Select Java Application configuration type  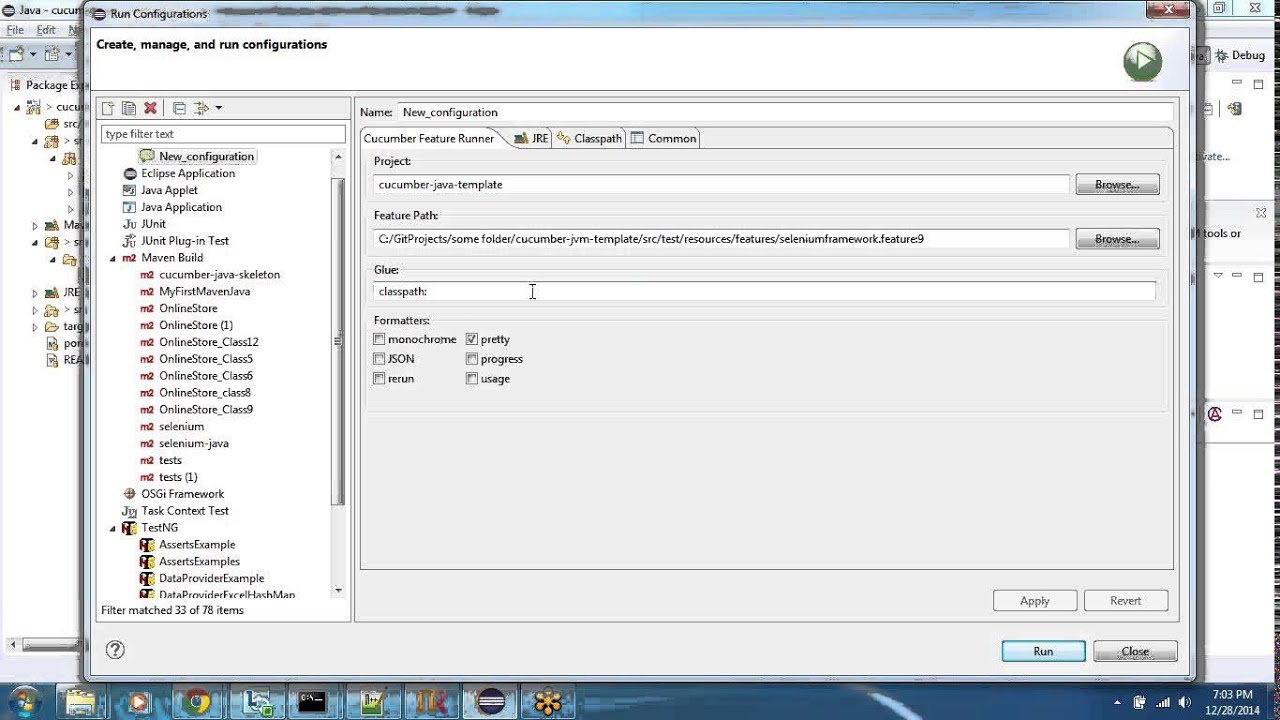pyautogui.click(x=181, y=207)
